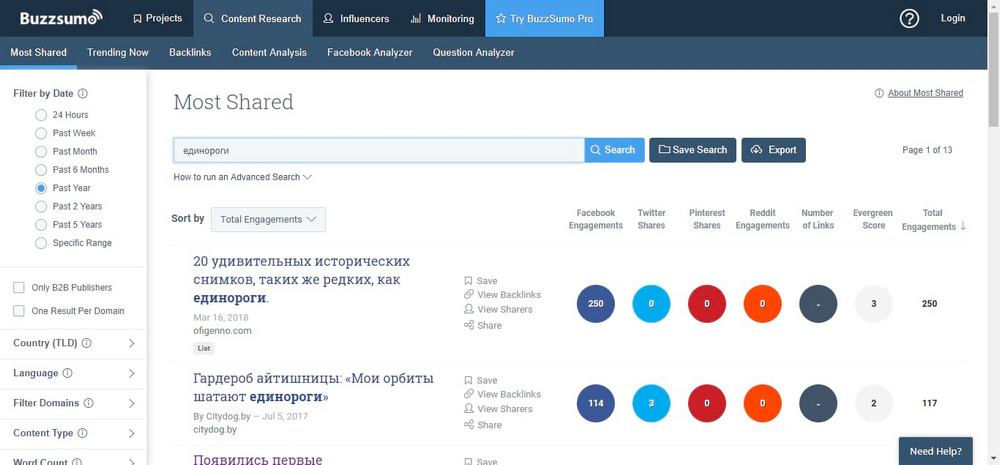The height and width of the screenshot is (465, 1000).
Task: Click info icon beside Filter Domains
Action: 89,403
